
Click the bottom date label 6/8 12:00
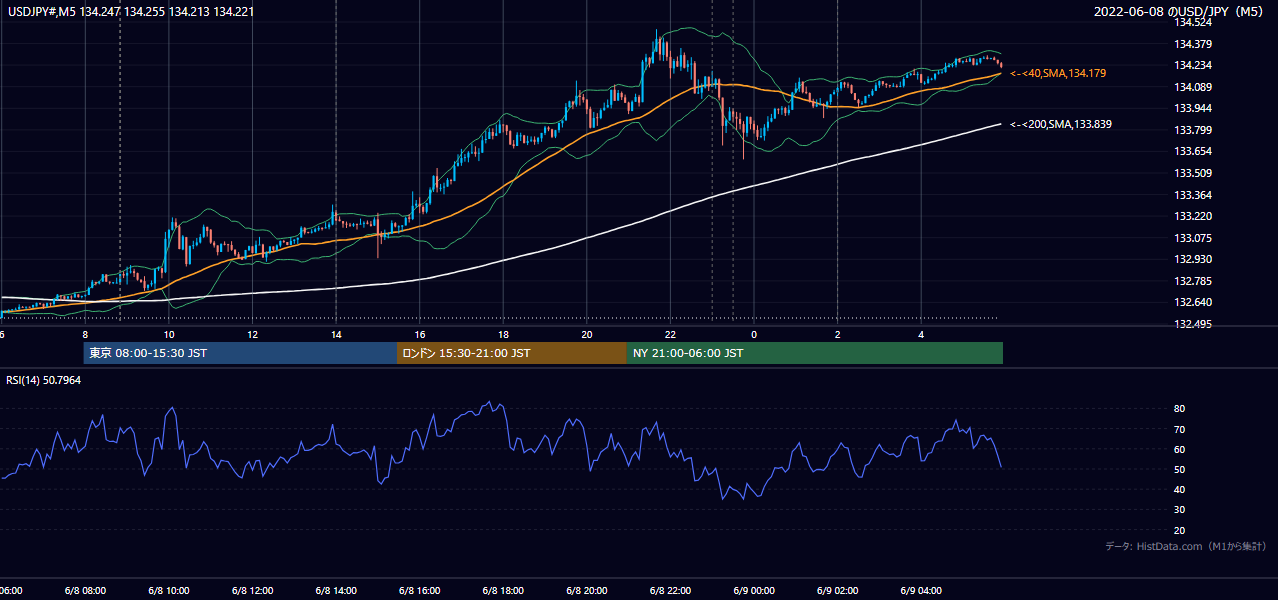(252, 591)
